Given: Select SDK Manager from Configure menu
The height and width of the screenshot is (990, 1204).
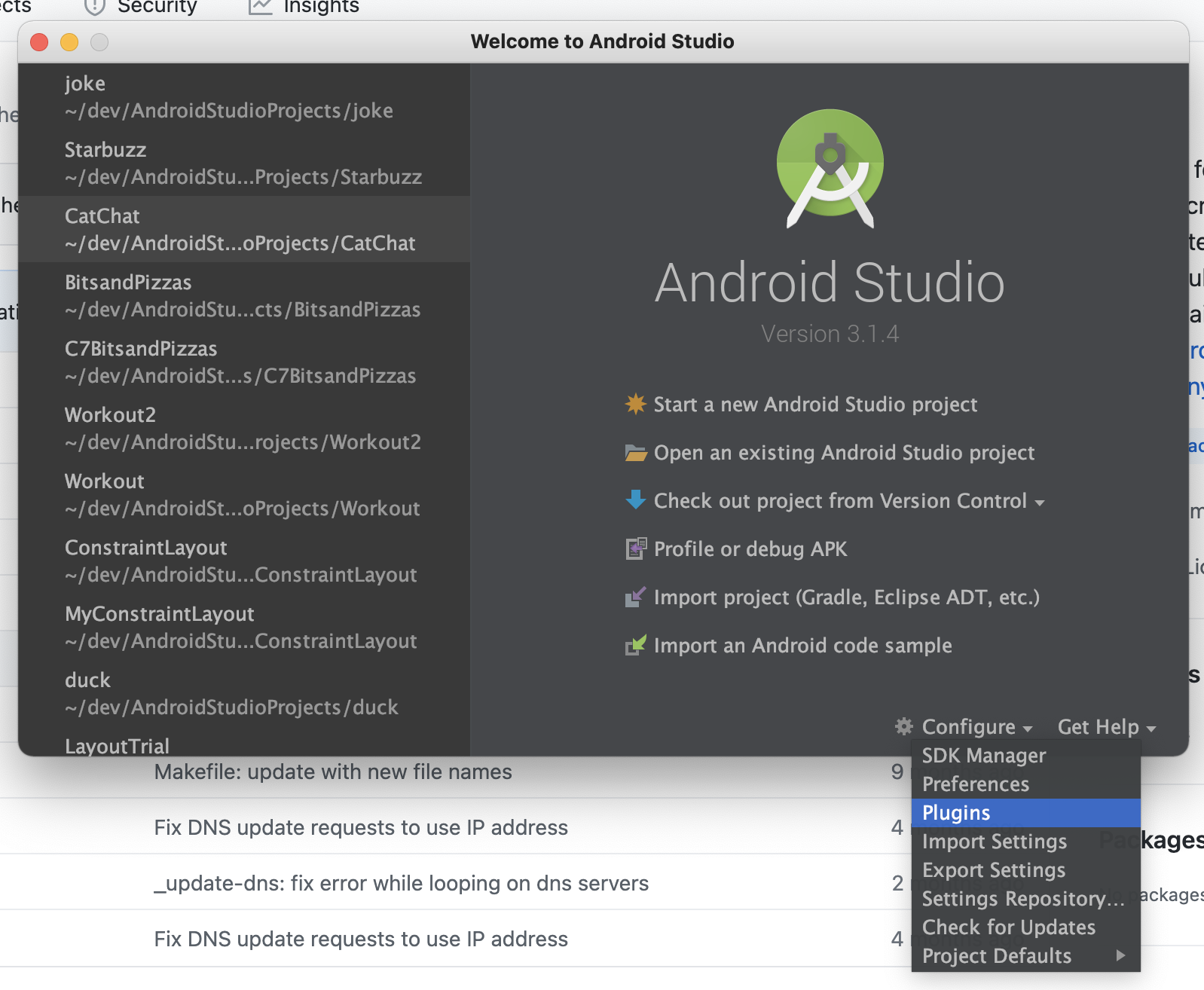Looking at the screenshot, I should tap(1026, 756).
